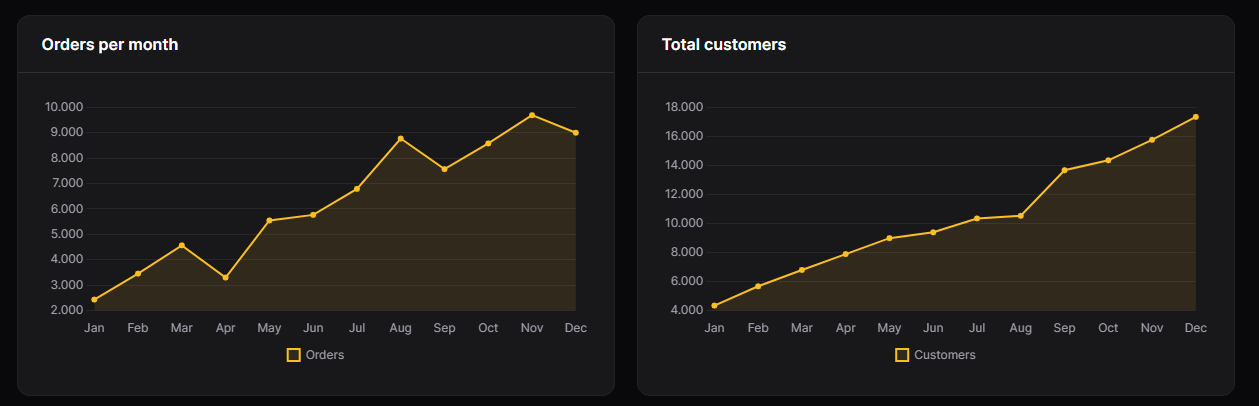Select the May data point in Customers chart
1259x406 pixels.
click(889, 238)
